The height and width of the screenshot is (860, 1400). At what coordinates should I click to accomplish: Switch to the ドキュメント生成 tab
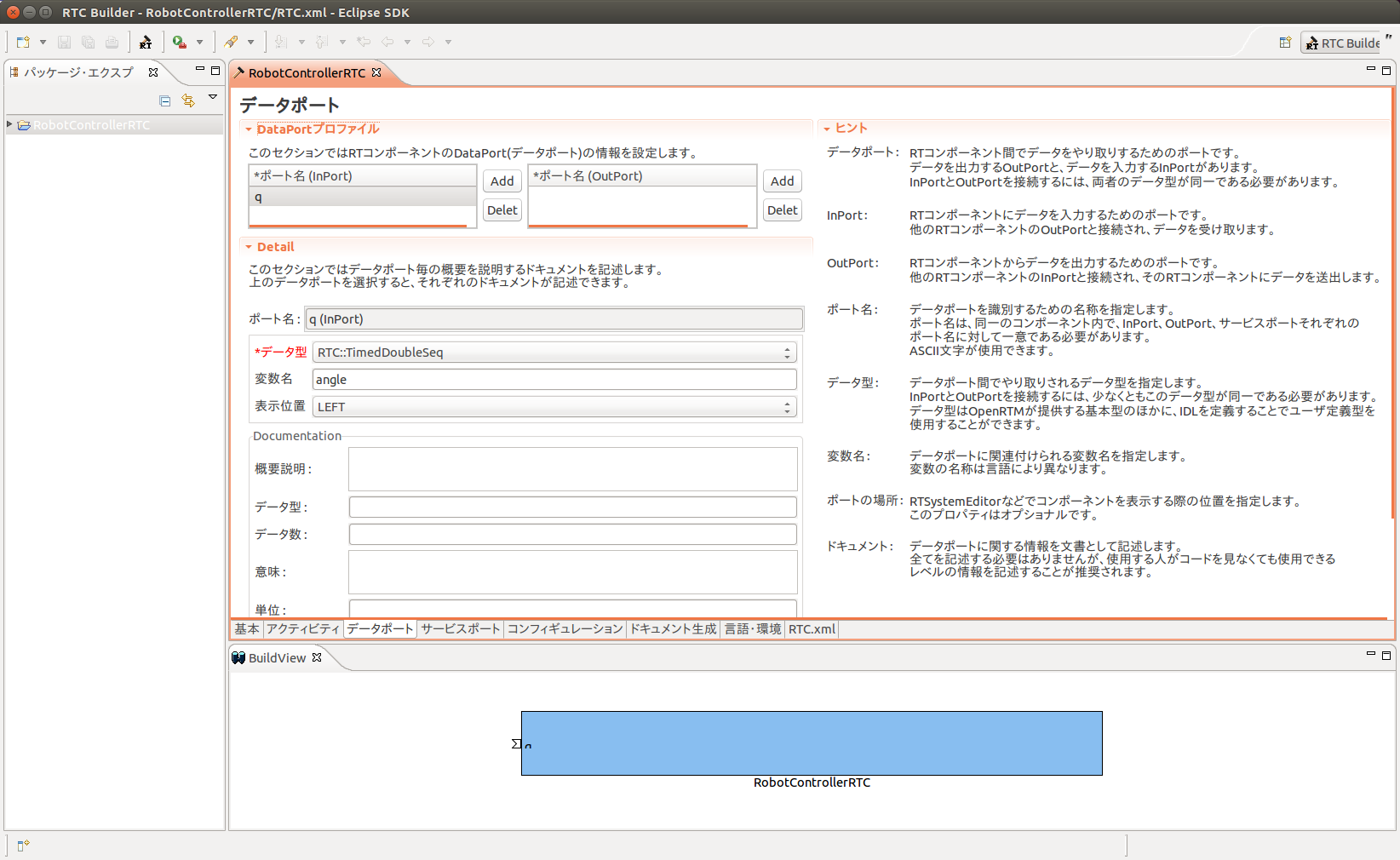[674, 629]
